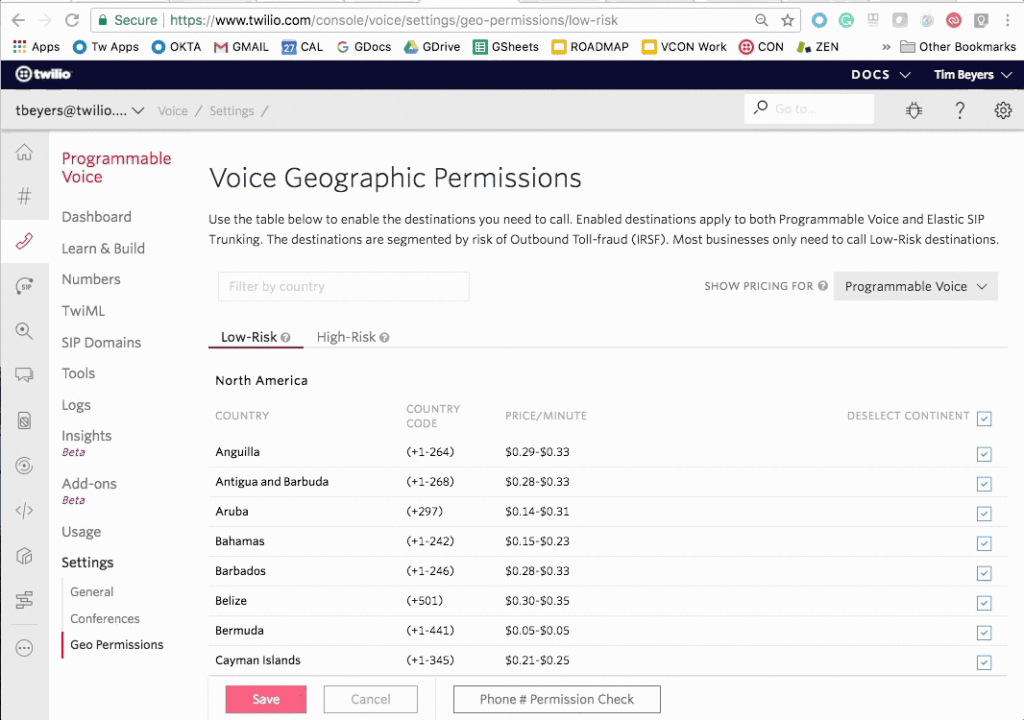This screenshot has width=1024, height=720.
Task: Open Insights Beta in the Voice menu
Action: (x=86, y=442)
